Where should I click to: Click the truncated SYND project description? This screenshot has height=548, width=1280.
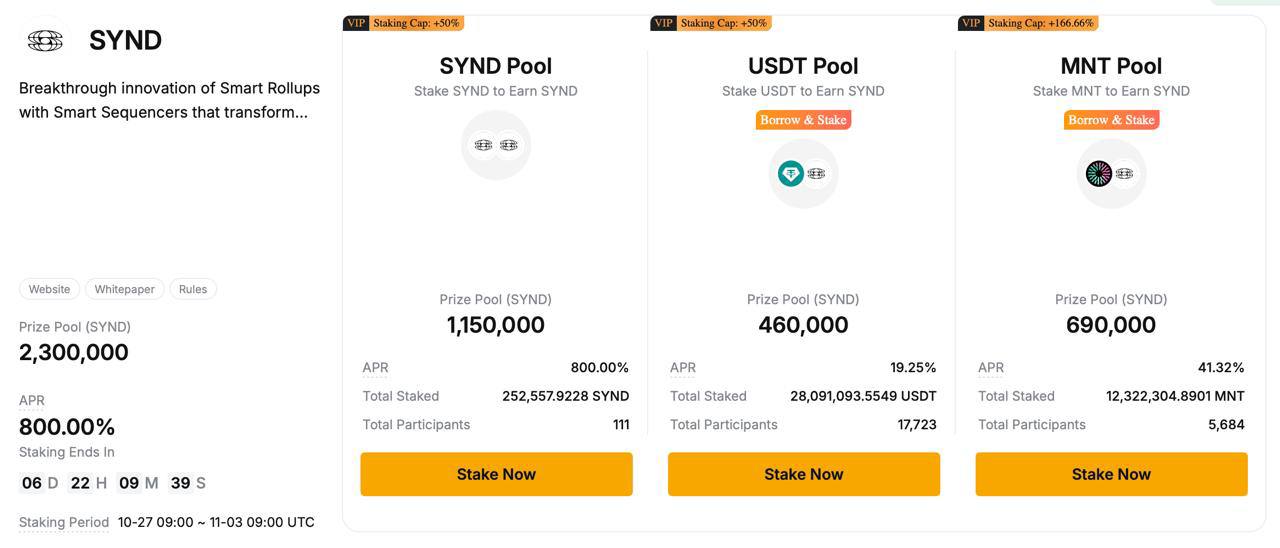click(x=169, y=100)
